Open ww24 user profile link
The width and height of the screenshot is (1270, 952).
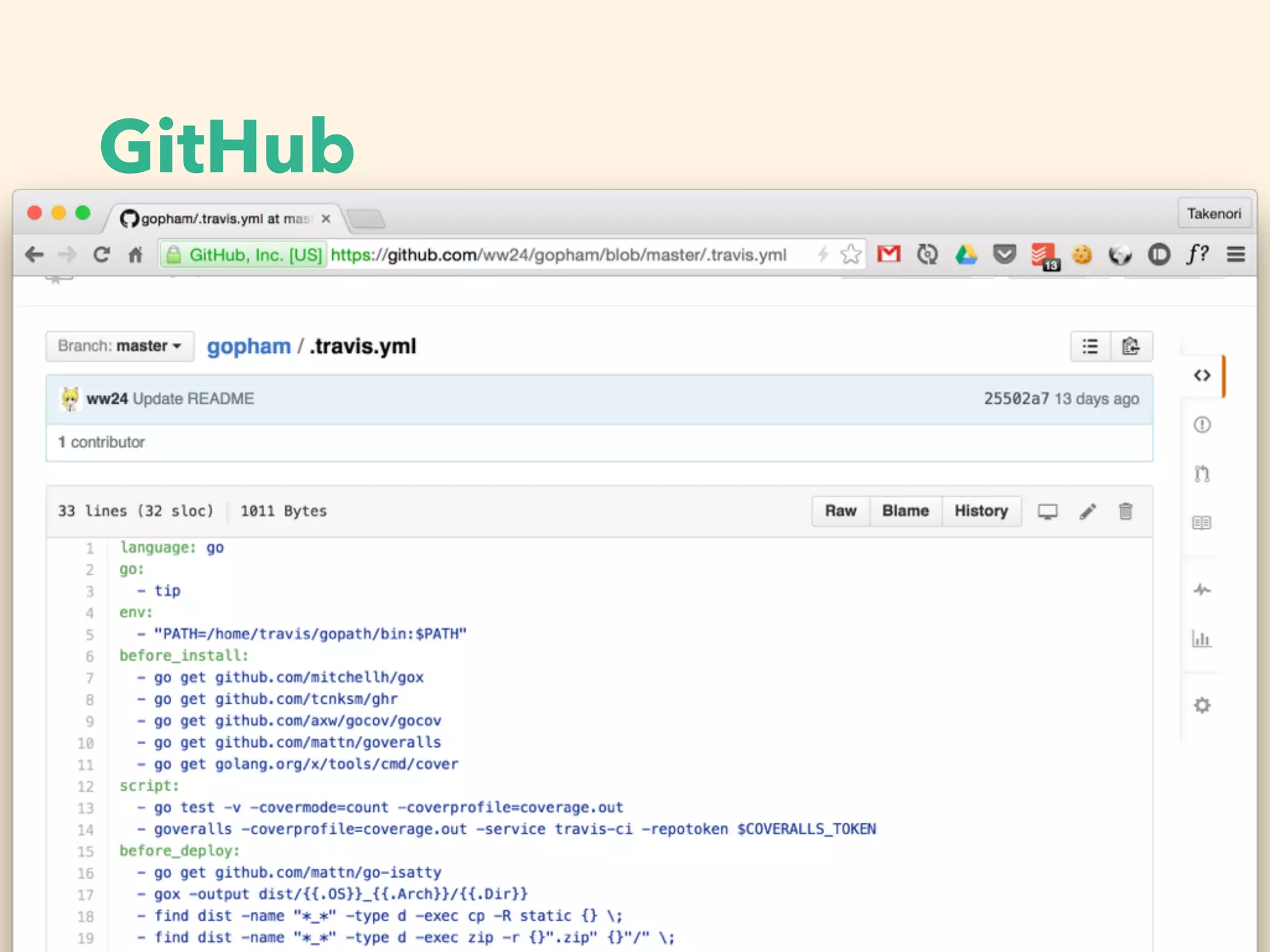[107, 399]
